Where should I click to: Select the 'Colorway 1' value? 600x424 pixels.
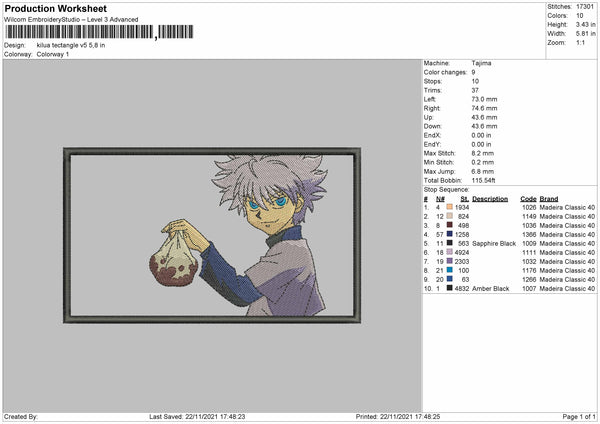pos(53,54)
